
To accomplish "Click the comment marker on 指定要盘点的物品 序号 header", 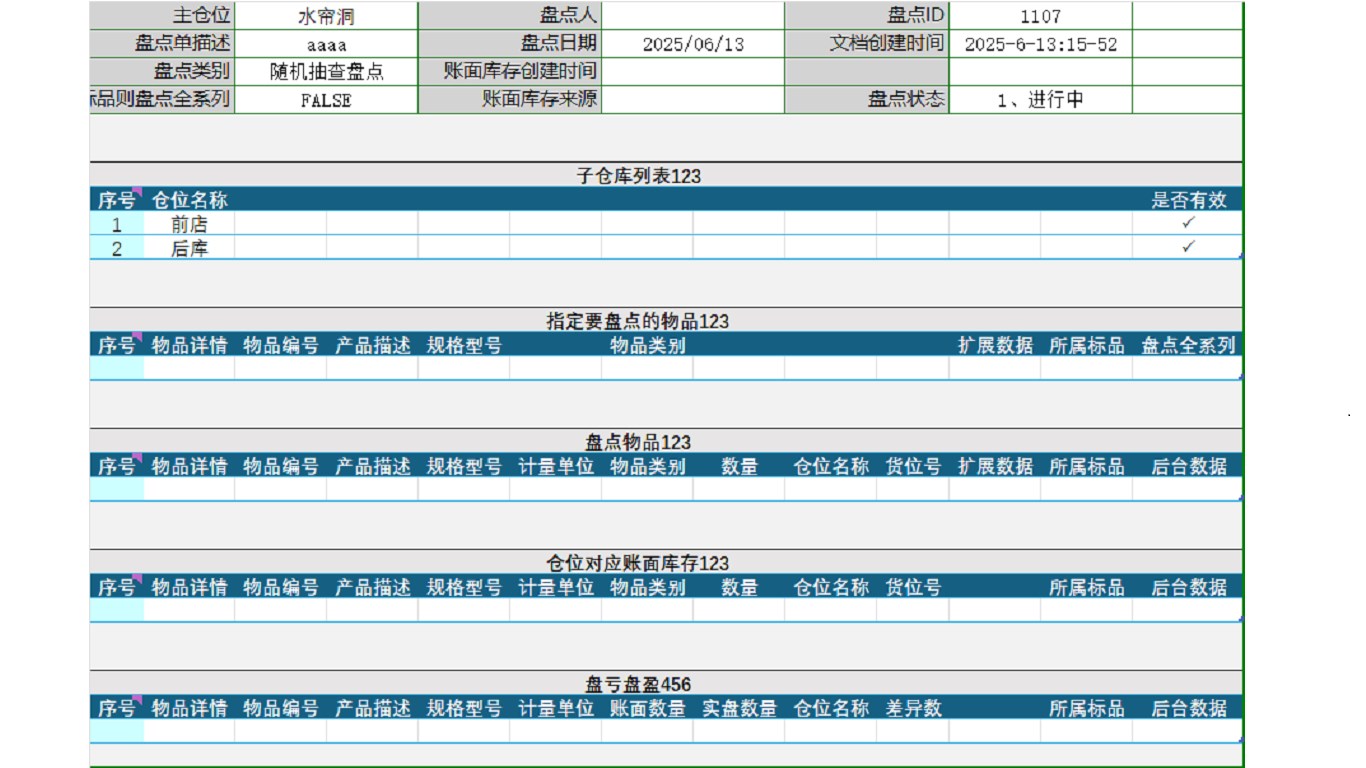I will tap(136, 336).
